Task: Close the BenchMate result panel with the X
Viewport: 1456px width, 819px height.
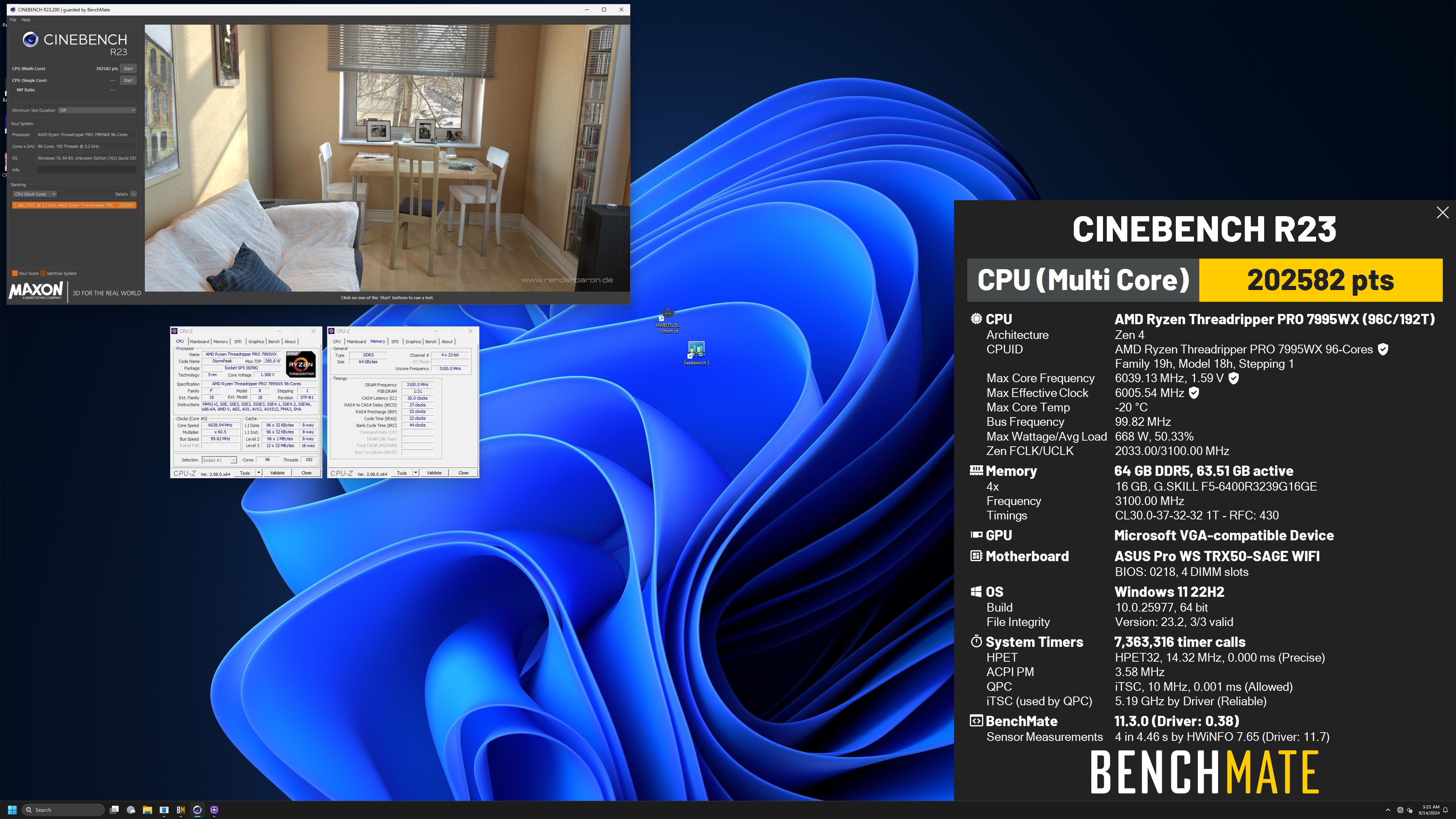Action: pyautogui.click(x=1442, y=212)
